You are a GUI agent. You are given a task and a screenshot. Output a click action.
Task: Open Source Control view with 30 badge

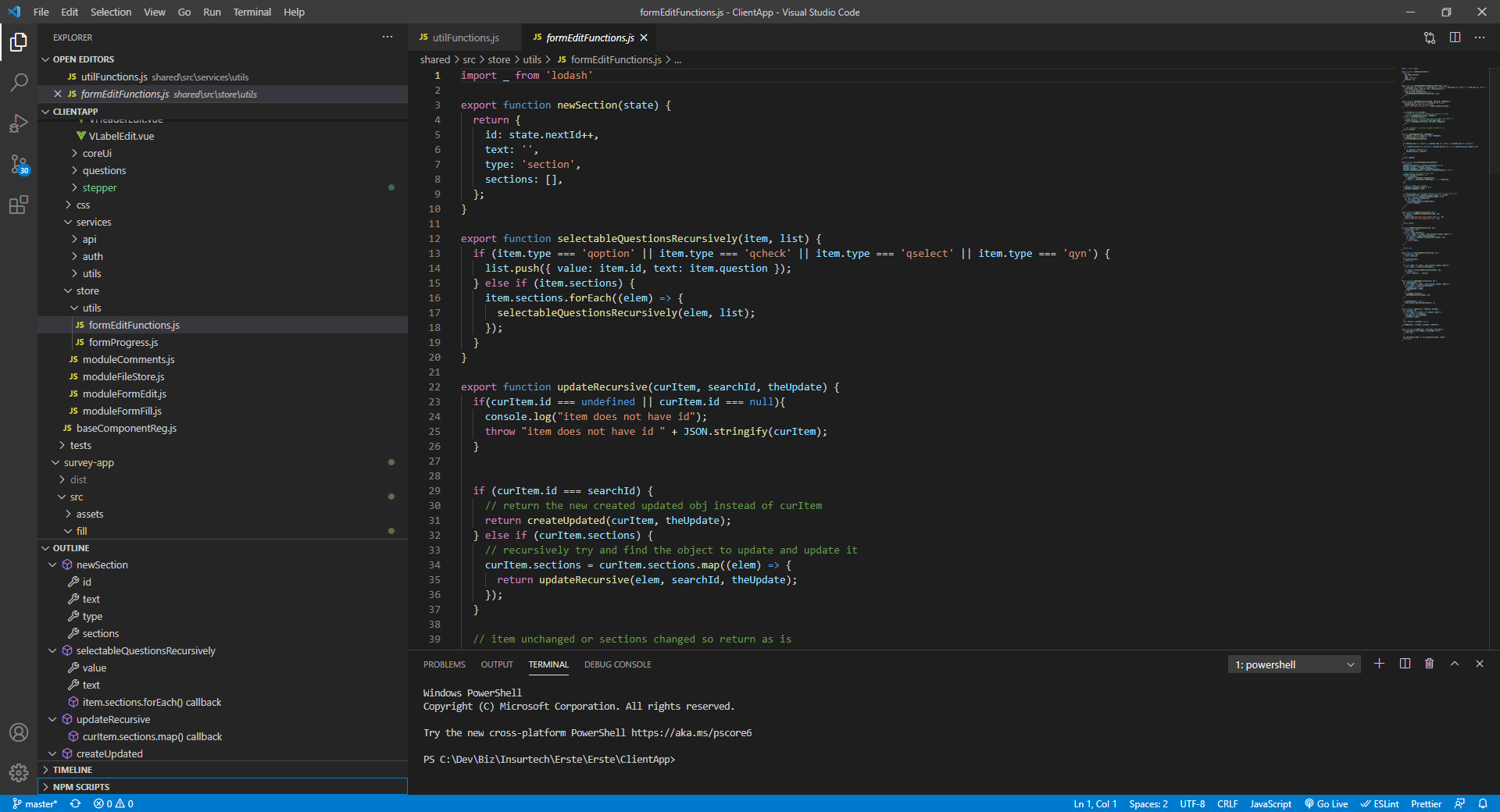[x=19, y=164]
